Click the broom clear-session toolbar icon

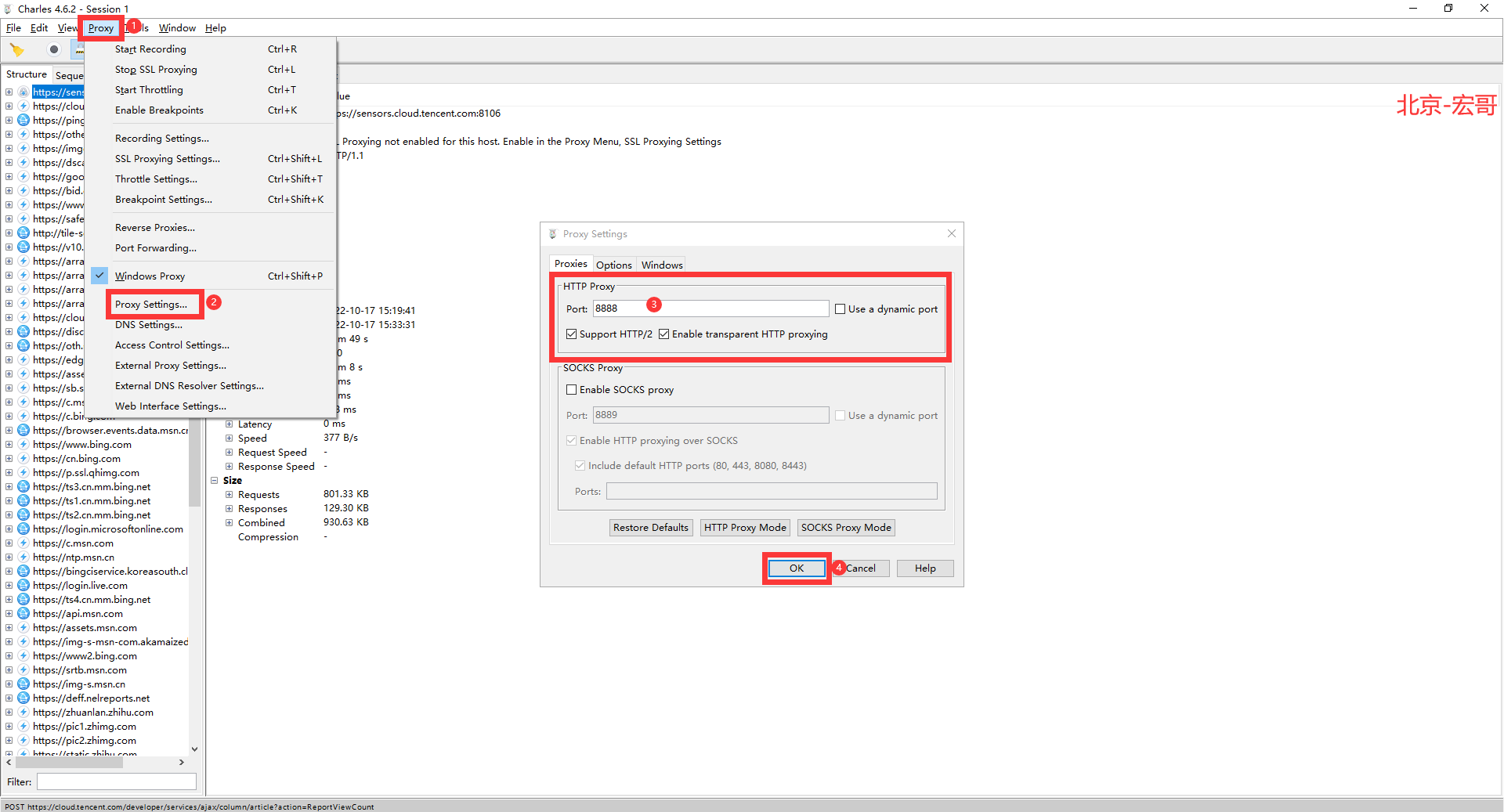16,49
